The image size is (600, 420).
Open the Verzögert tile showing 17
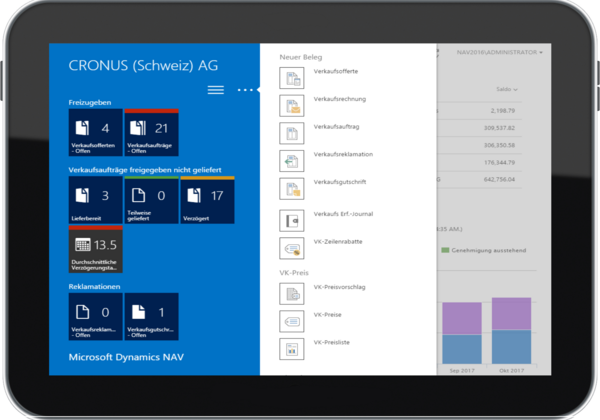tap(207, 200)
